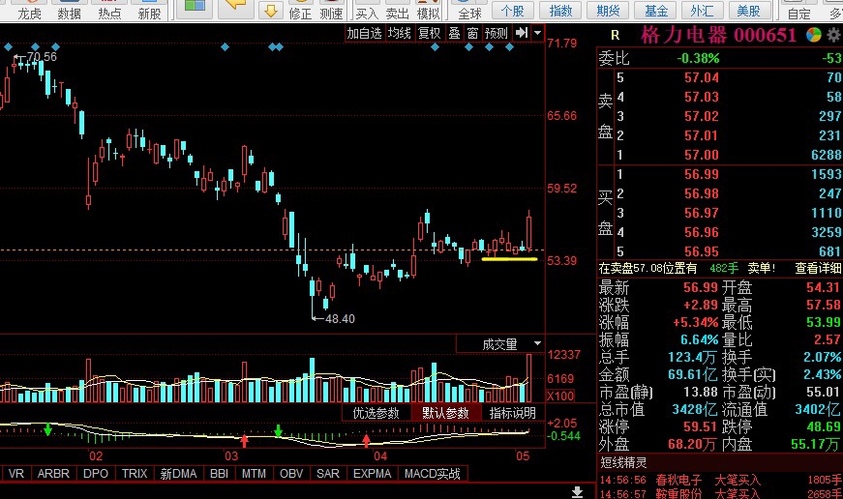Switch to the 美股 US stocks tab
This screenshot has height=499, width=843.
point(748,11)
